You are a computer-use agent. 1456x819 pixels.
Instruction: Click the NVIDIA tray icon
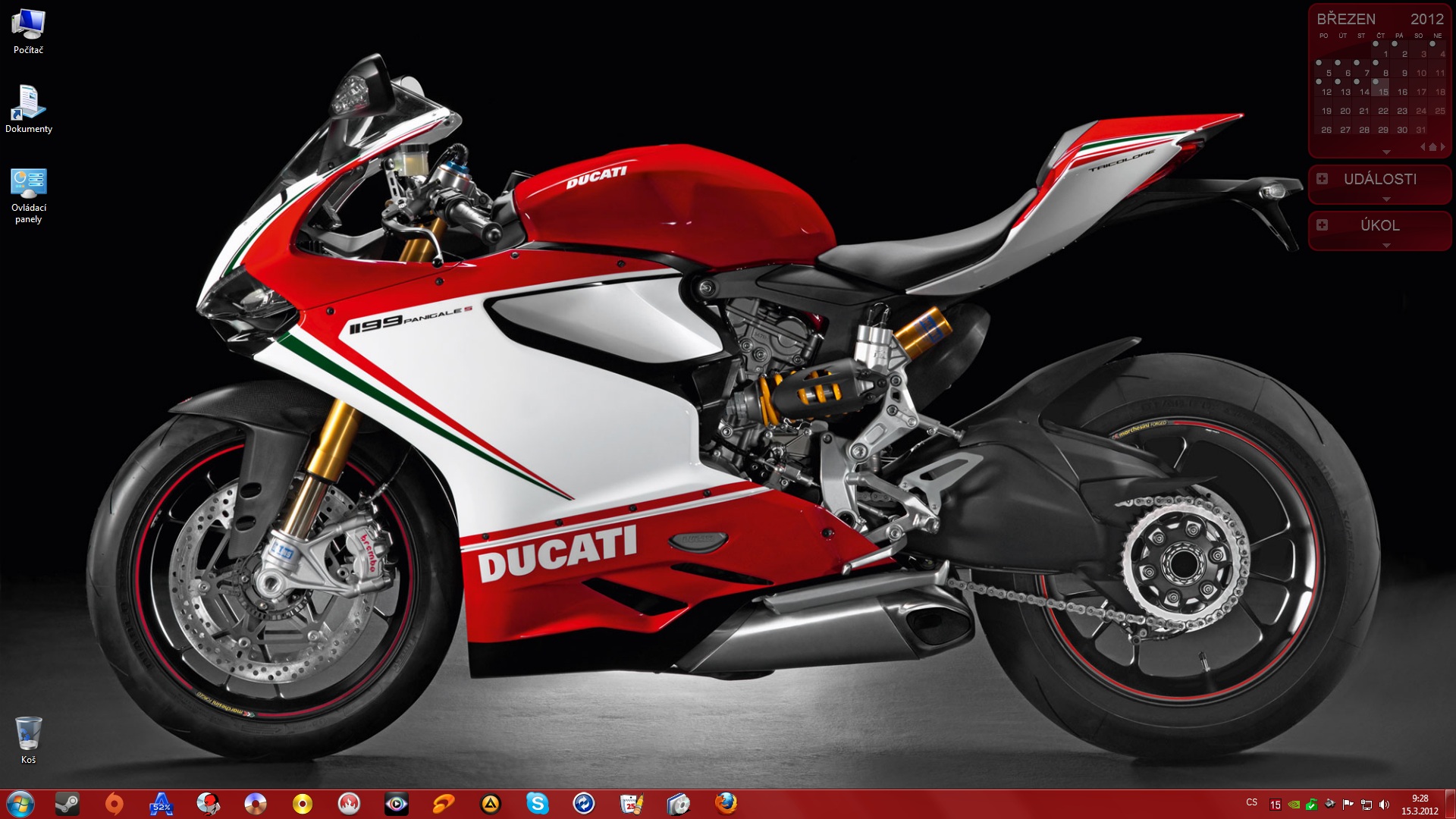[1294, 805]
